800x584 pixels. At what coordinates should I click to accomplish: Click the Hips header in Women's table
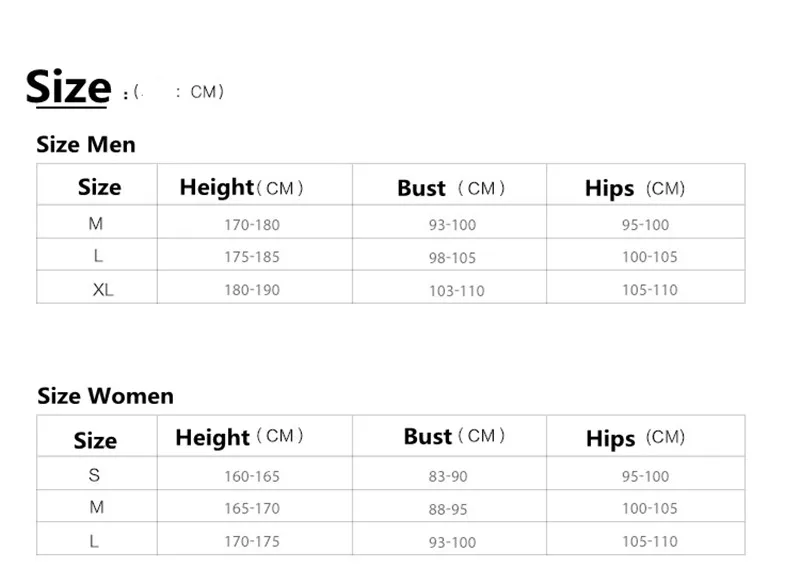(635, 438)
